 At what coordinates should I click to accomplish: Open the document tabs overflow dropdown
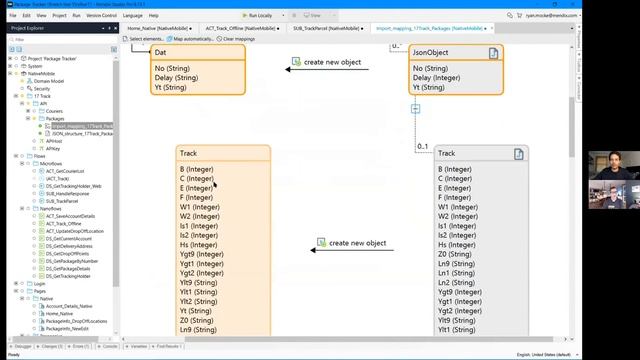click(571, 28)
